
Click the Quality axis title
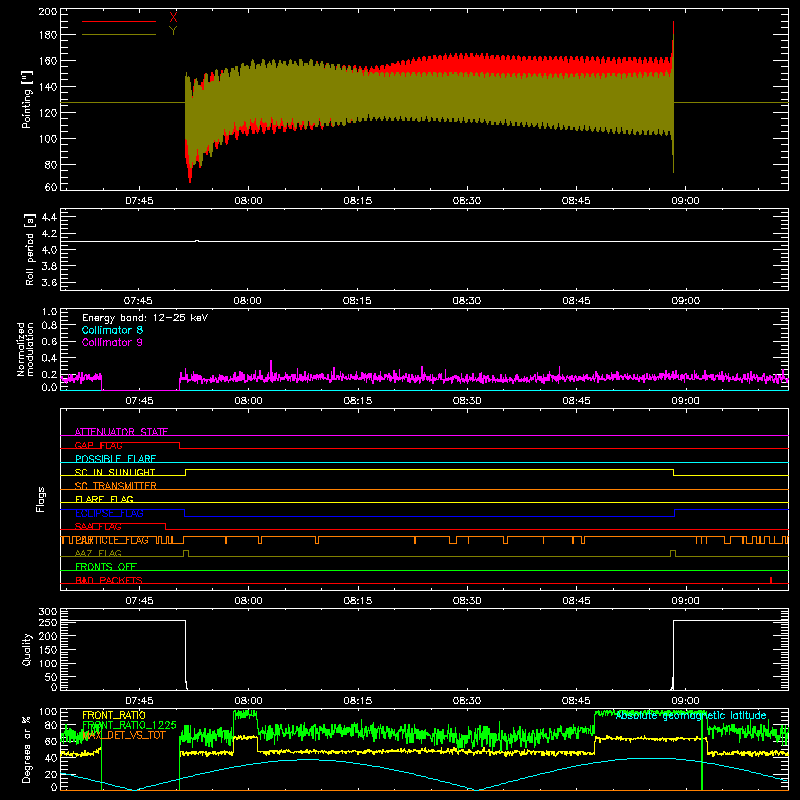27,649
